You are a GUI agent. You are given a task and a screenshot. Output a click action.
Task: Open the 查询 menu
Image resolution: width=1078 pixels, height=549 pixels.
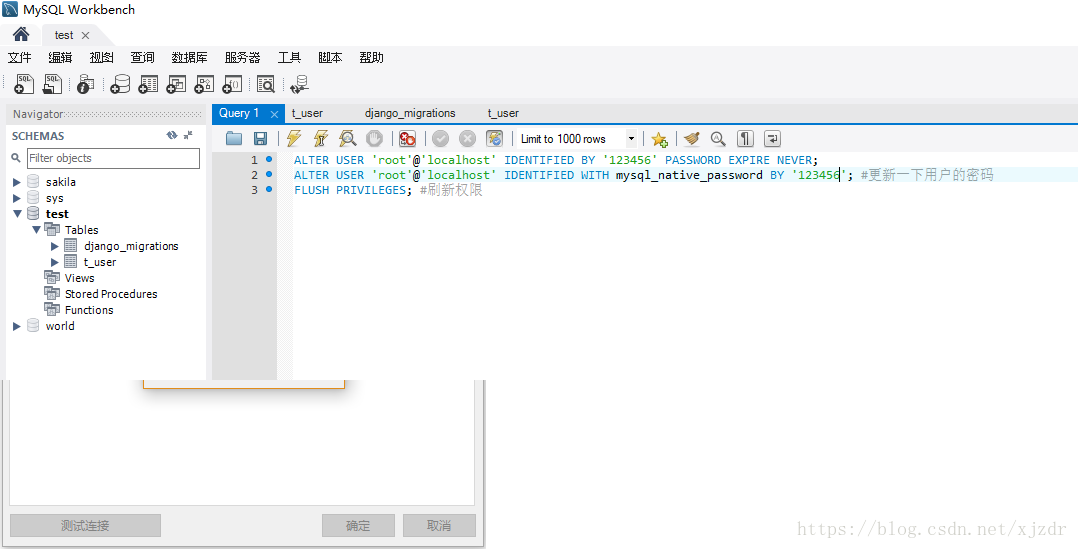(x=142, y=58)
